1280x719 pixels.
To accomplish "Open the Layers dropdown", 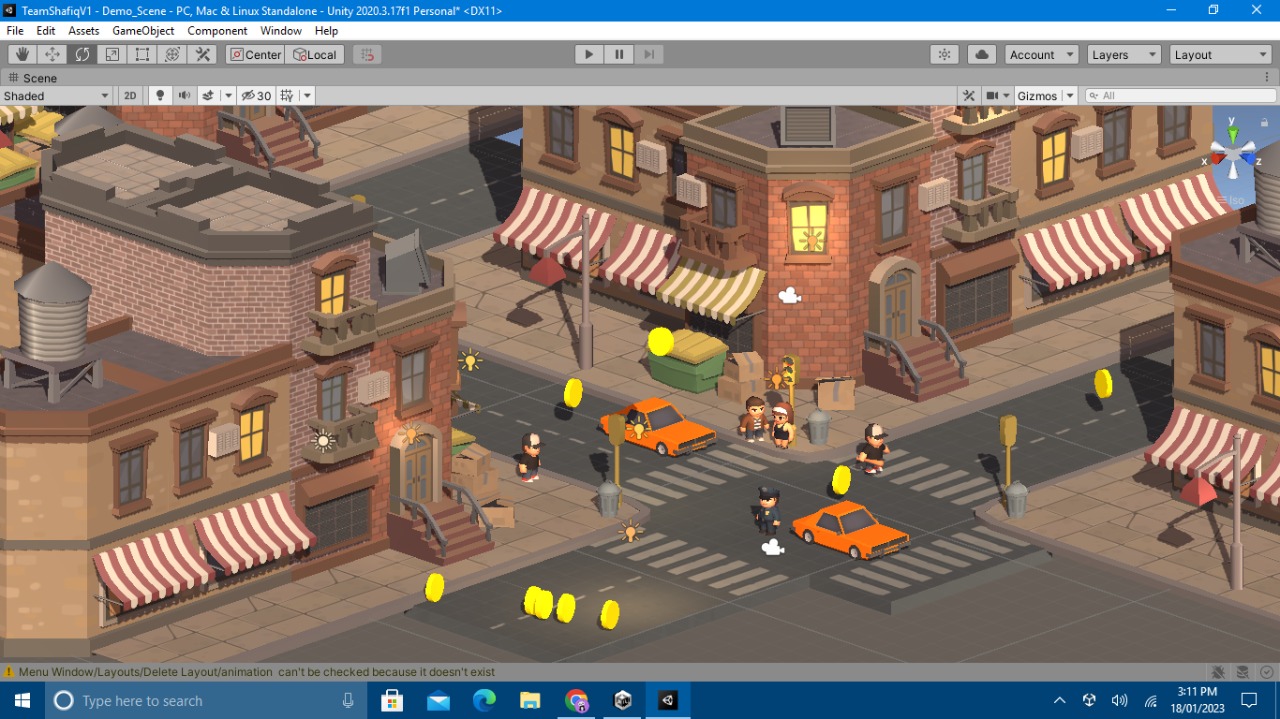I will [1124, 55].
